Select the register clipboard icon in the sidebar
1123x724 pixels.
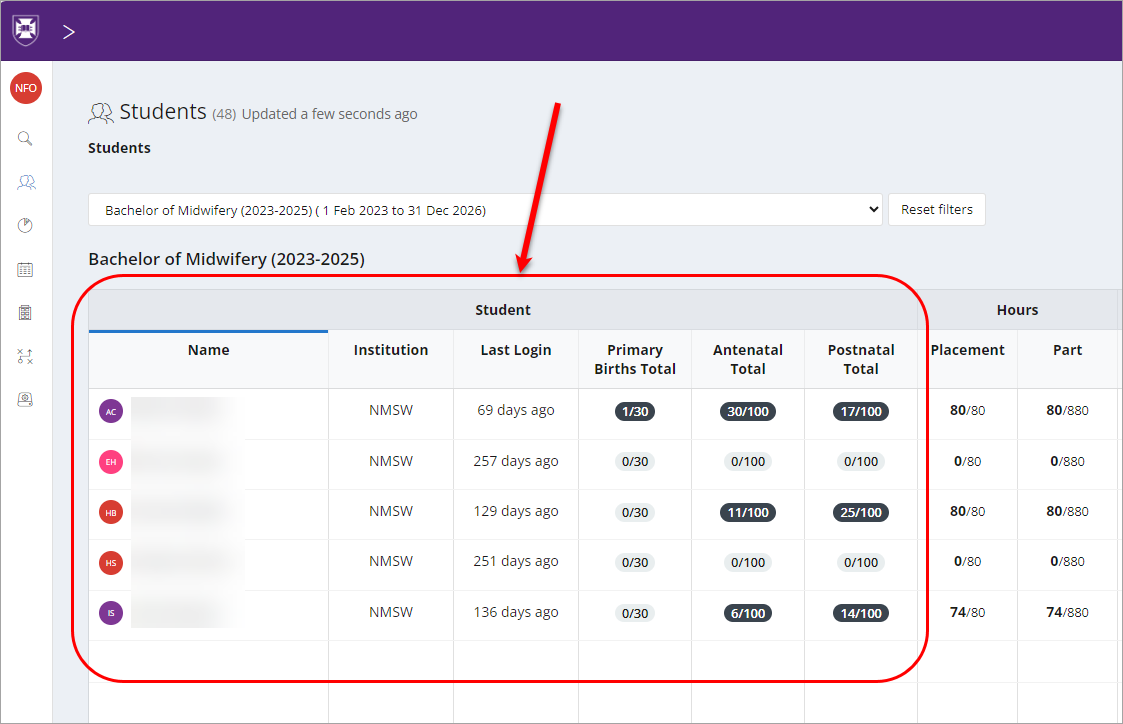[25, 312]
